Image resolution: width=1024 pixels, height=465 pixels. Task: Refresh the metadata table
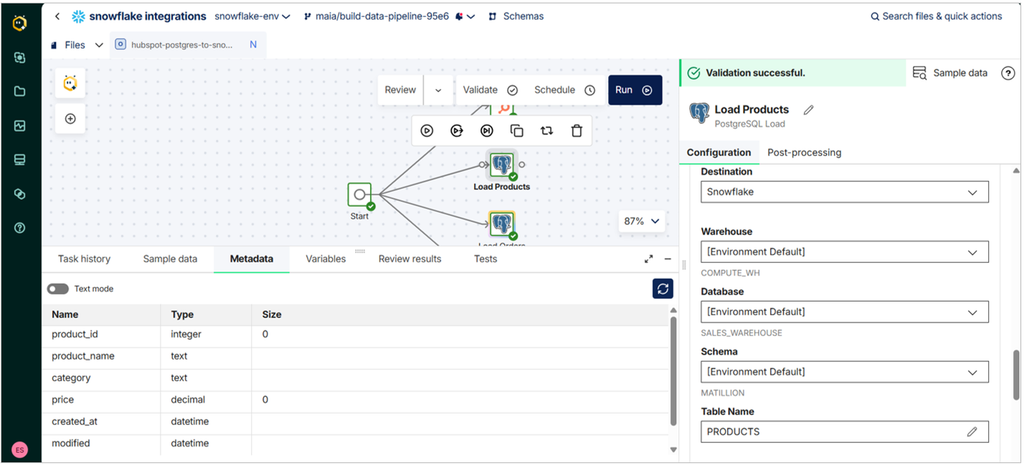pyautogui.click(x=663, y=289)
